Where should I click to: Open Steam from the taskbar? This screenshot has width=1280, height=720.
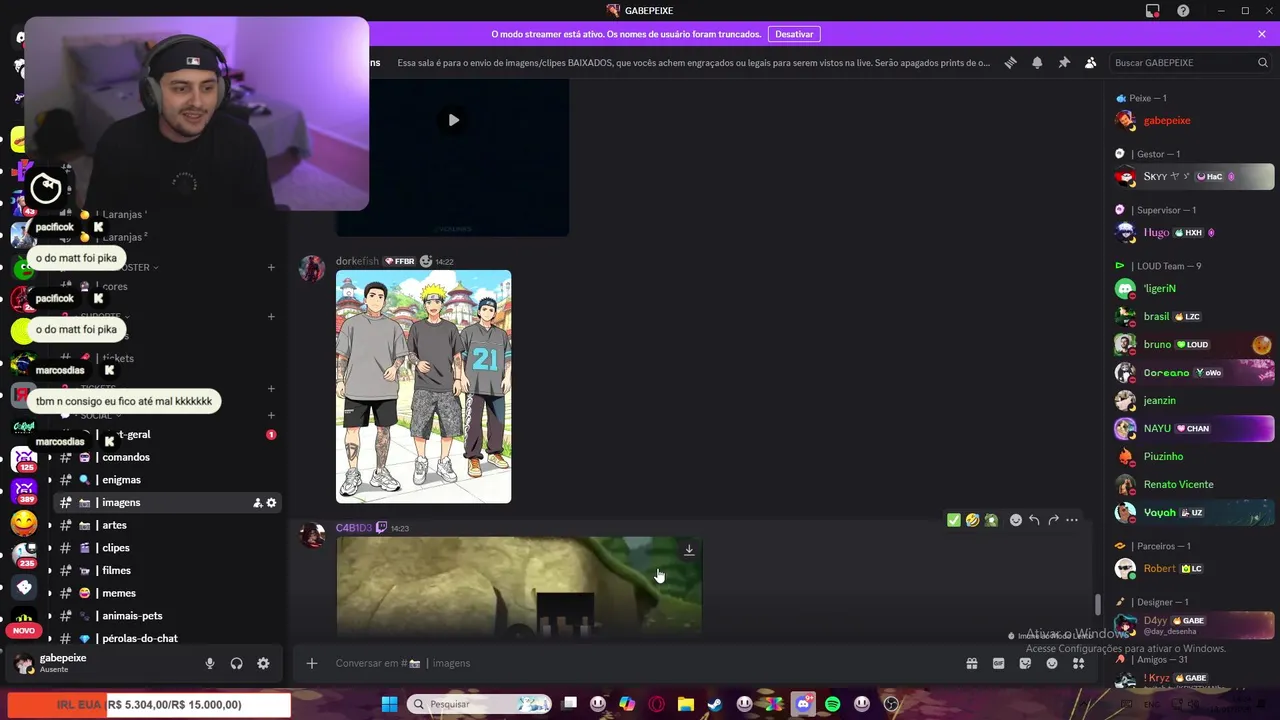click(x=715, y=704)
